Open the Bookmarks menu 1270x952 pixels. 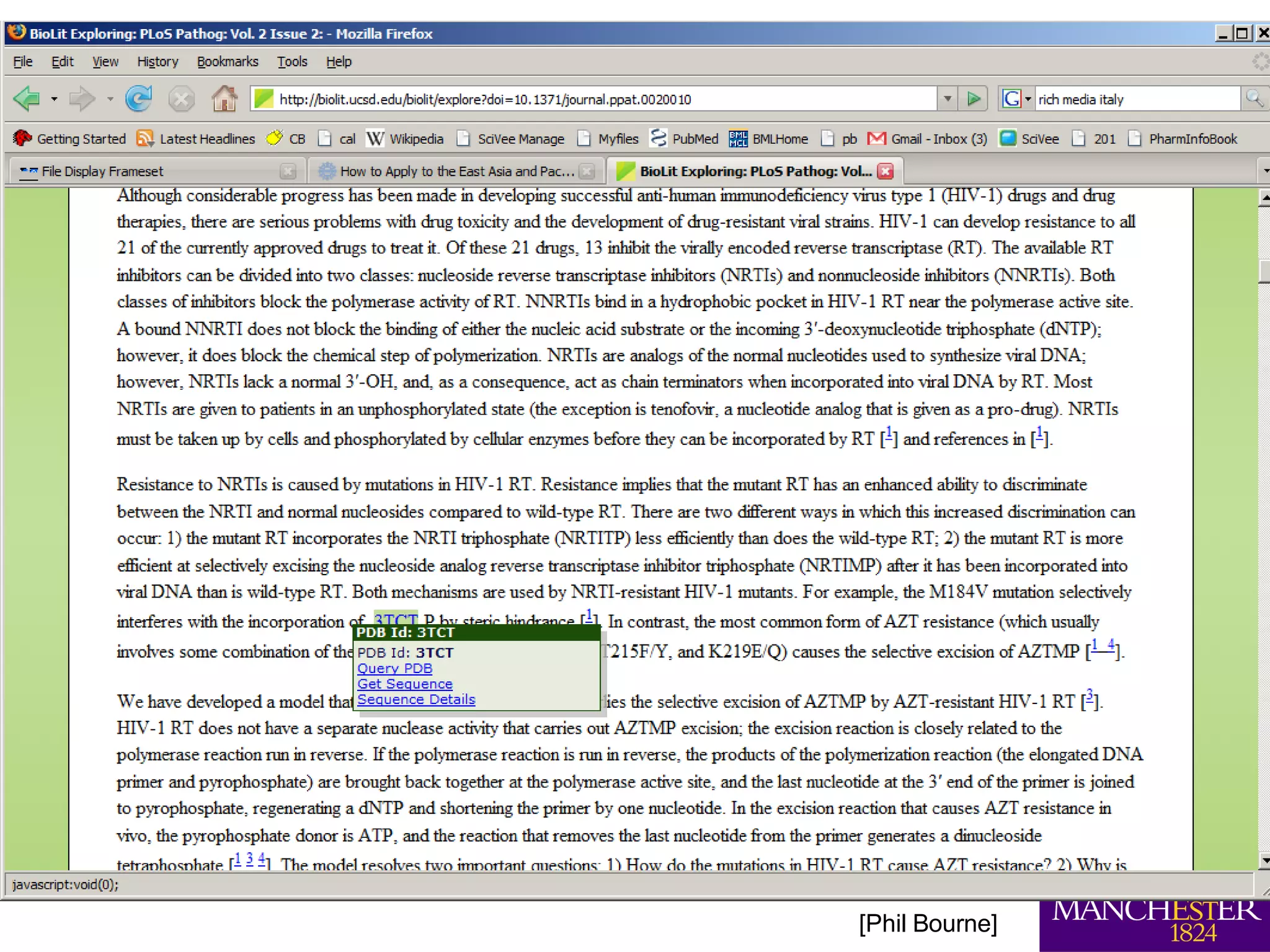click(x=227, y=62)
